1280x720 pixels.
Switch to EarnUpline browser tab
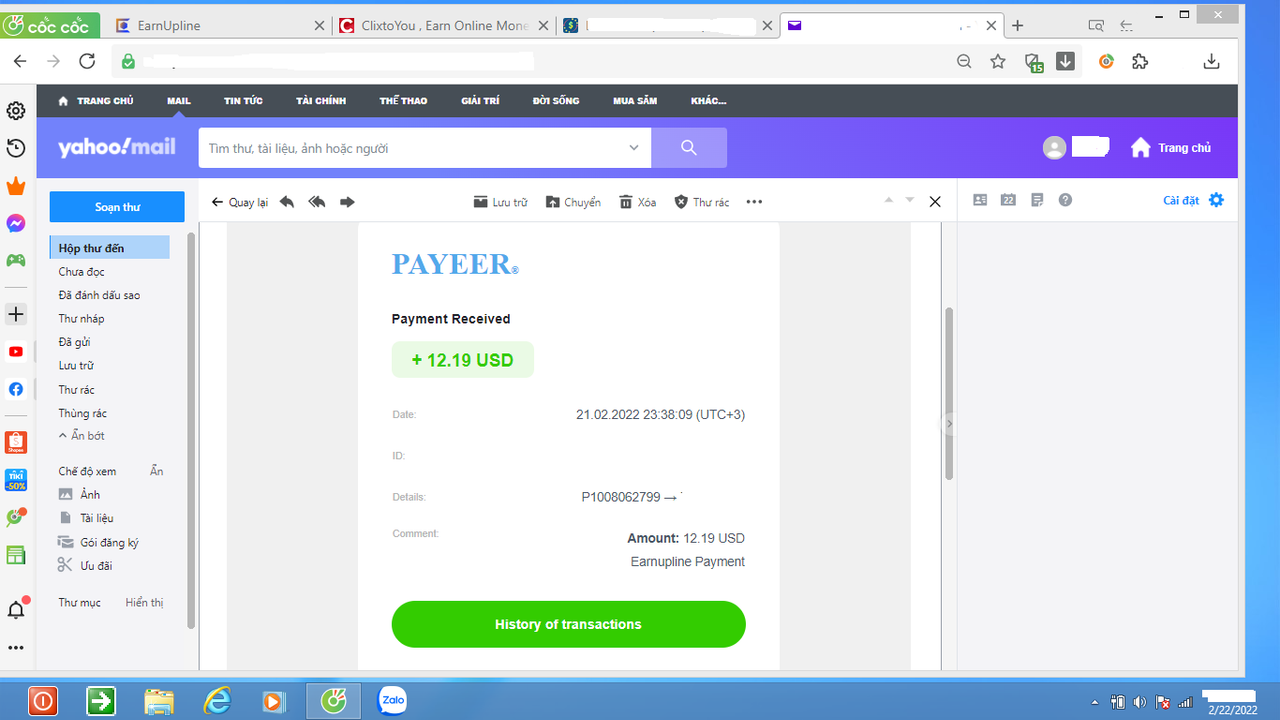[x=219, y=26]
